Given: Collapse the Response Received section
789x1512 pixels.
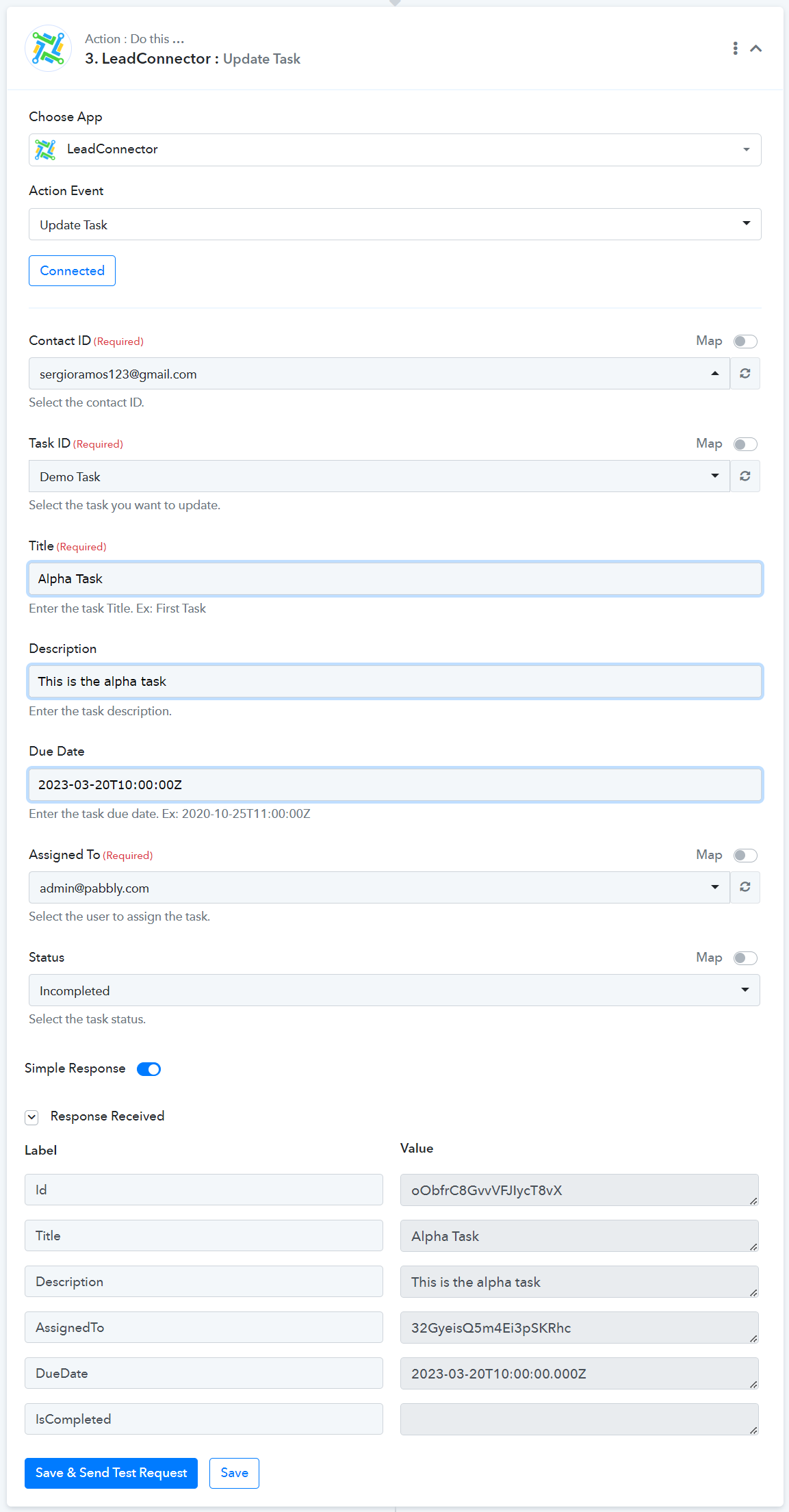Looking at the screenshot, I should pos(31,1117).
